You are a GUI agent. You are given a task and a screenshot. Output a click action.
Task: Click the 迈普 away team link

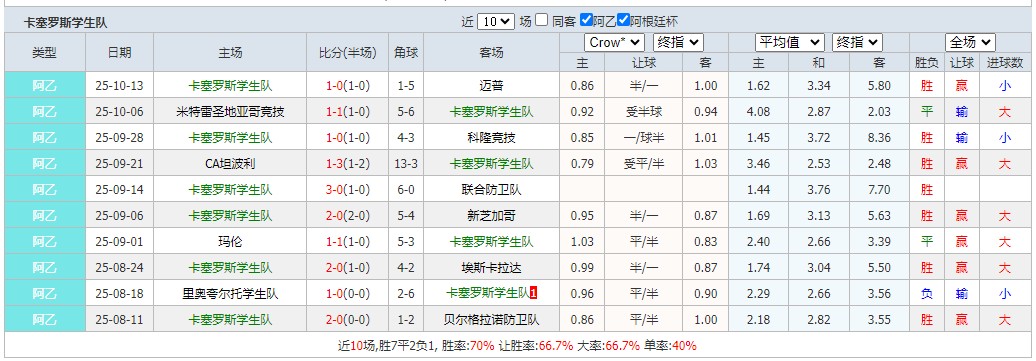492,86
